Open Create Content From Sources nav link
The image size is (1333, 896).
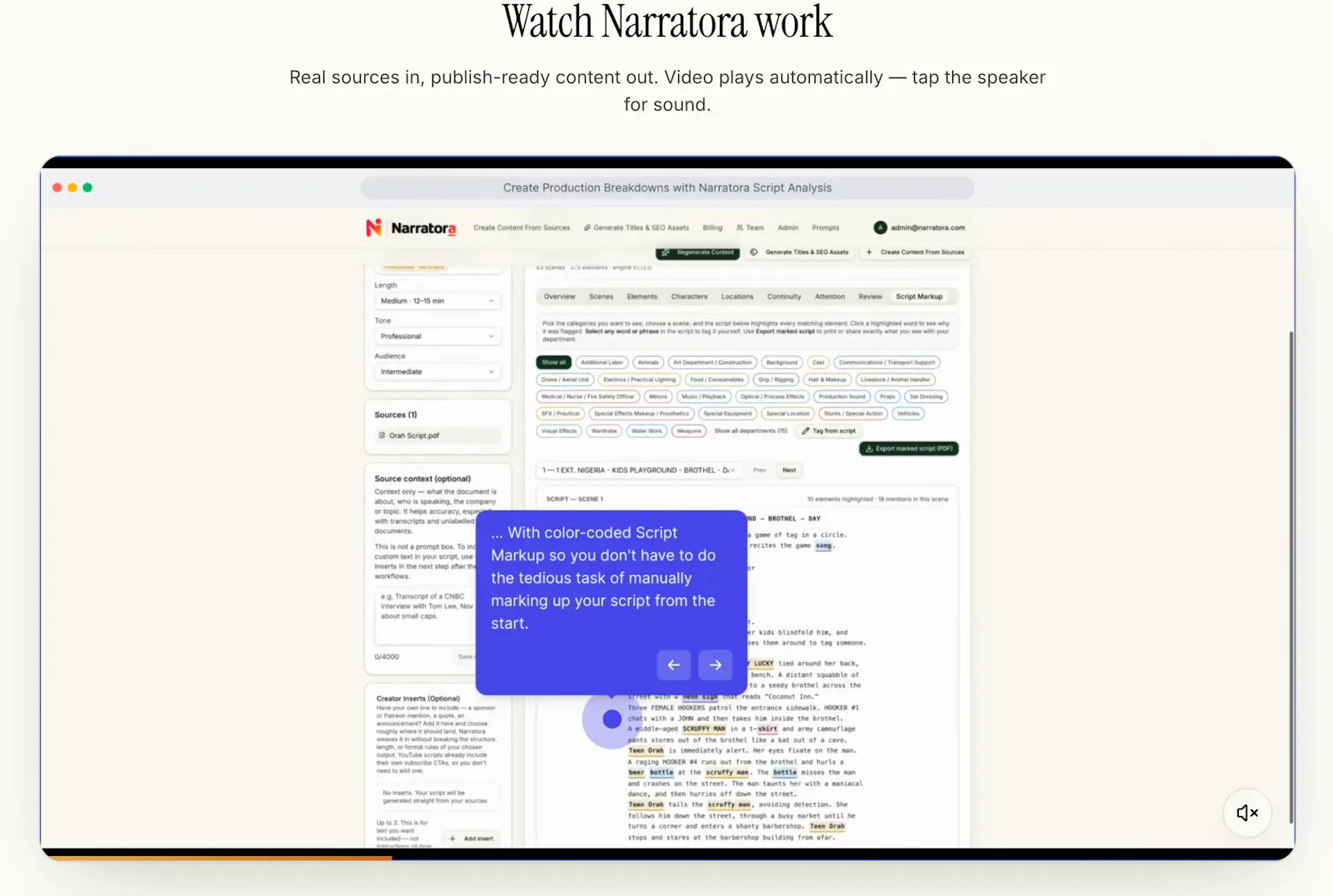pos(522,227)
